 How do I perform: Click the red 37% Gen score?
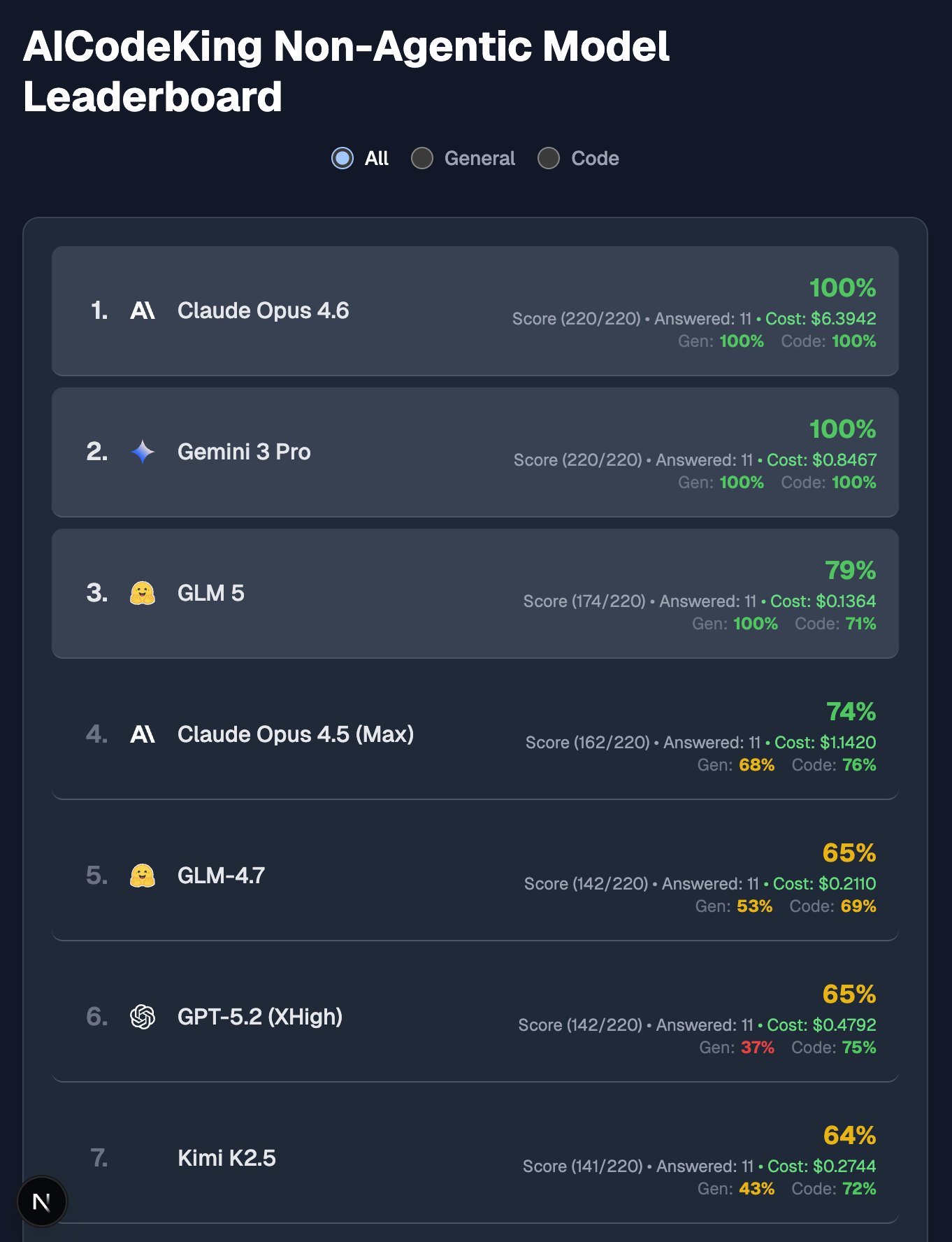[757, 1048]
